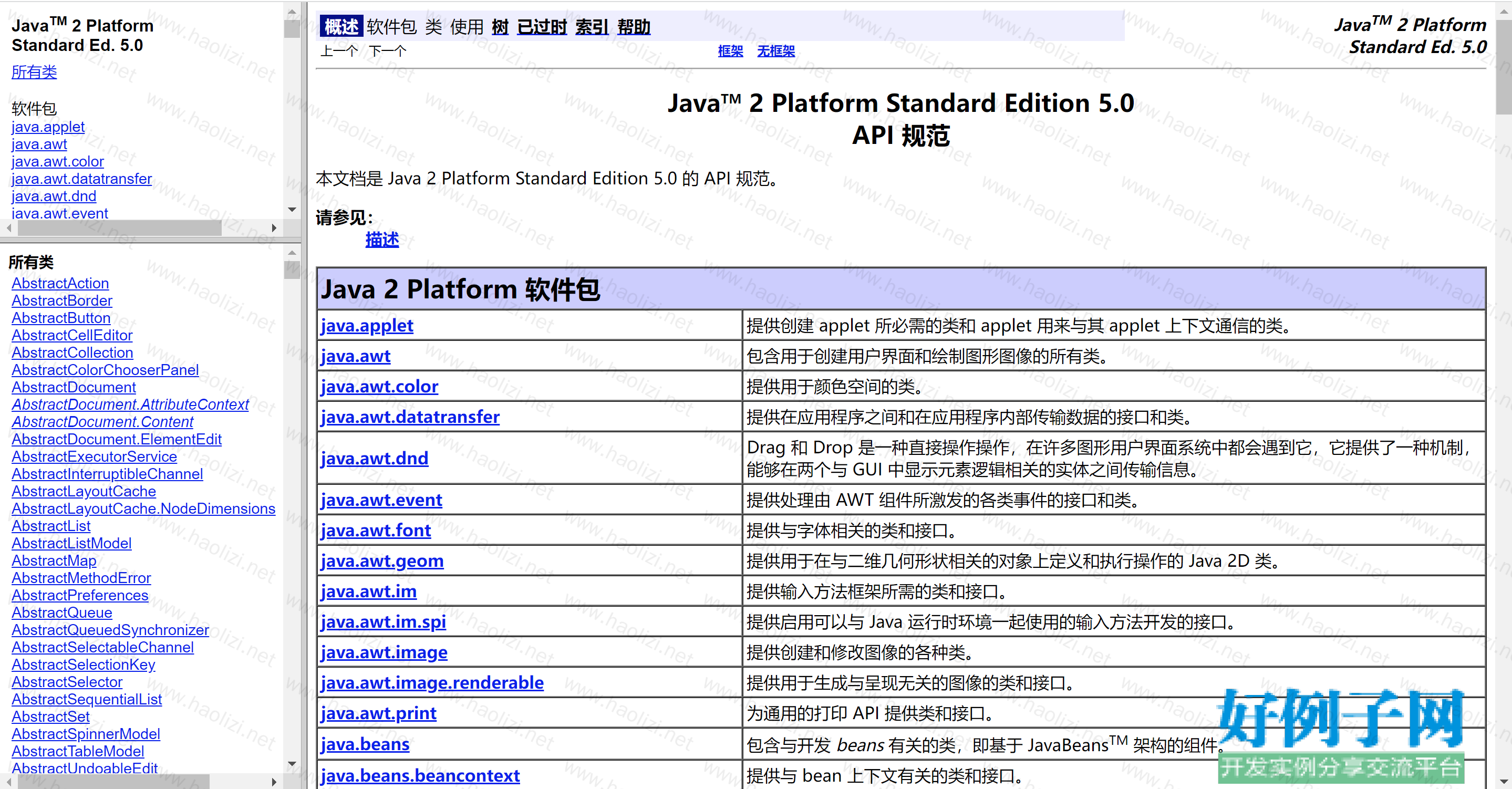Open the 树 navigation item

[x=500, y=27]
